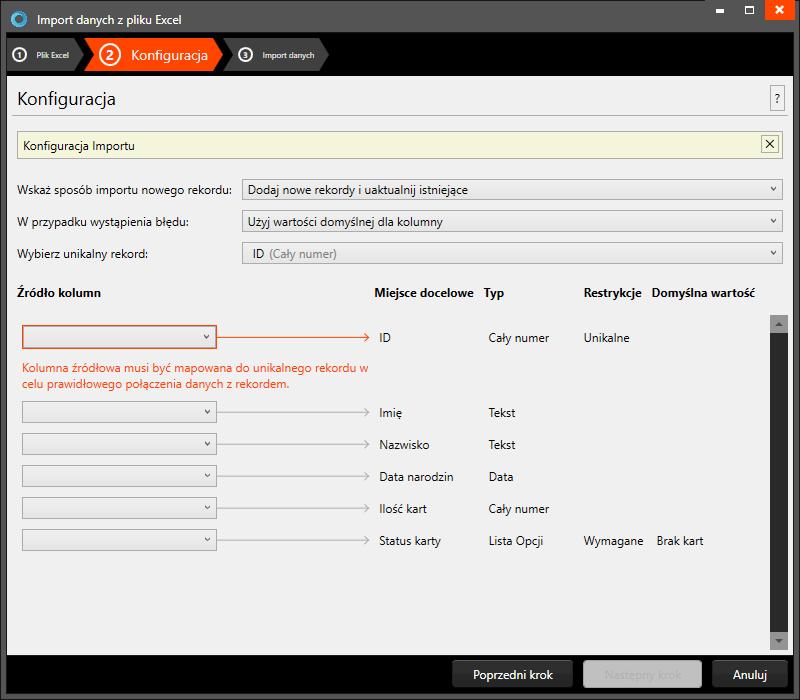Open source column dropdown for Status karty
Screen dimensions: 800x700
point(119,540)
